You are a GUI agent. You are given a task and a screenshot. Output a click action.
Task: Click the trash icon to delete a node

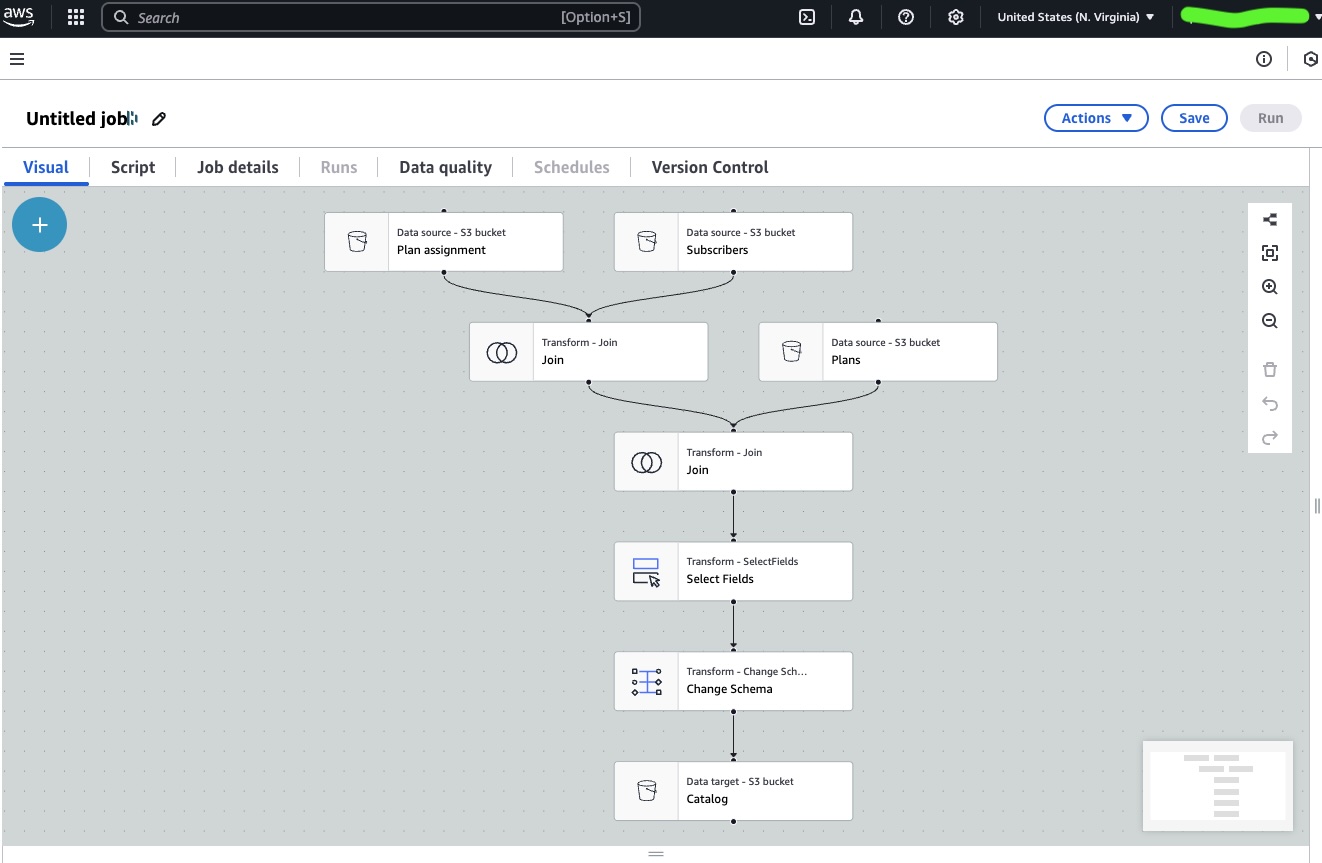pos(1269,369)
